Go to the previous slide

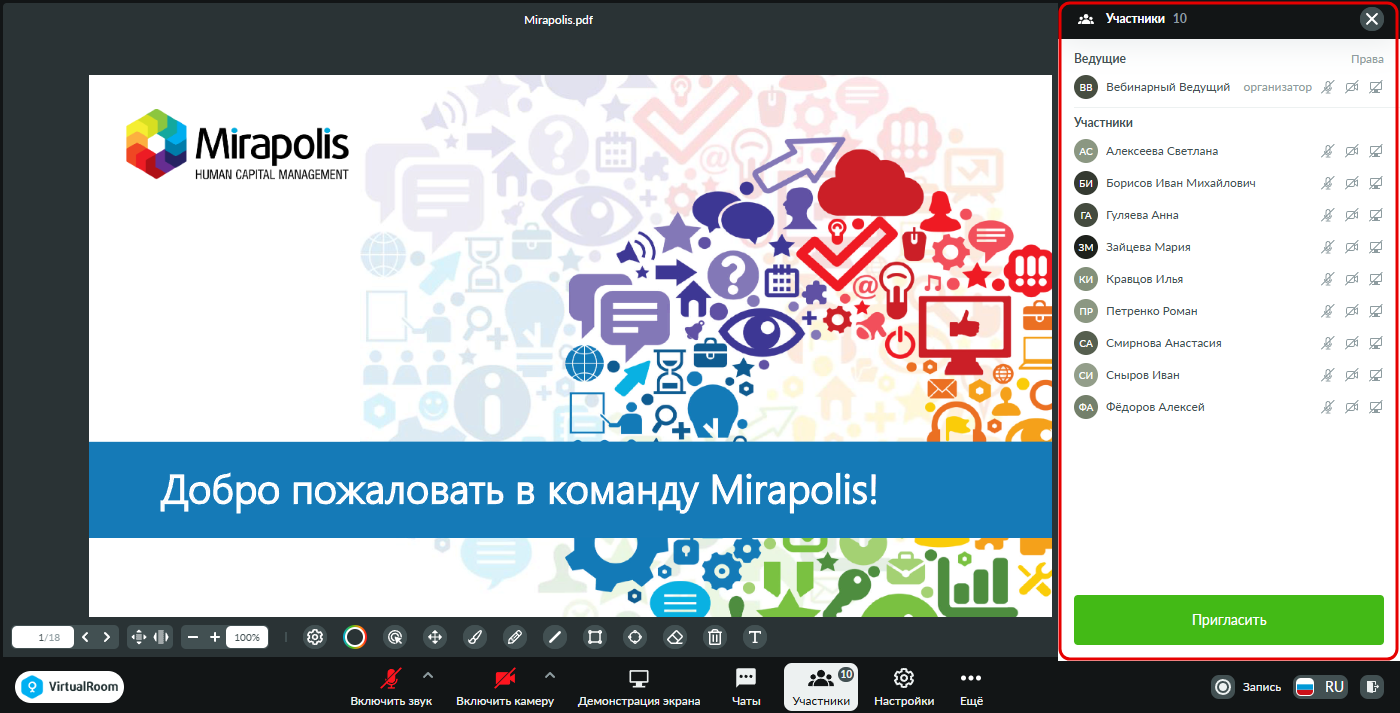85,637
